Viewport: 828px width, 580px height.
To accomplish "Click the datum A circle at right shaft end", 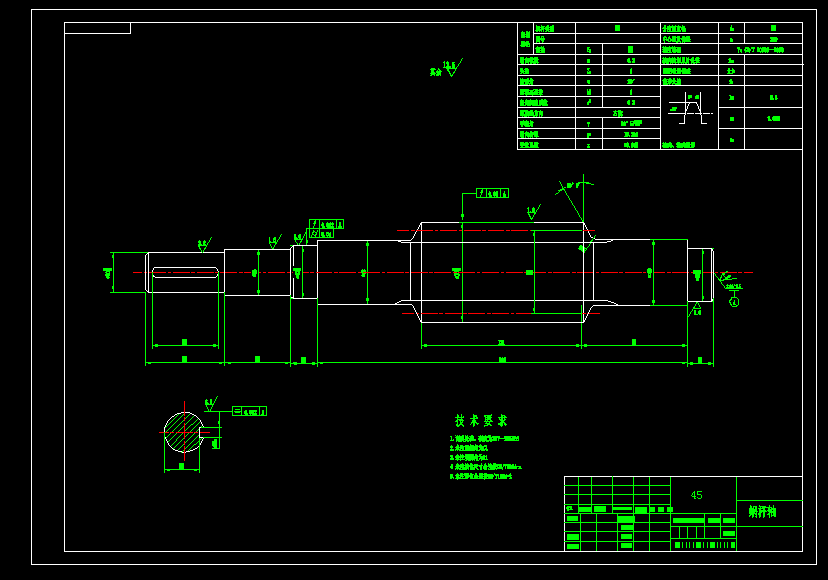I will [x=734, y=302].
